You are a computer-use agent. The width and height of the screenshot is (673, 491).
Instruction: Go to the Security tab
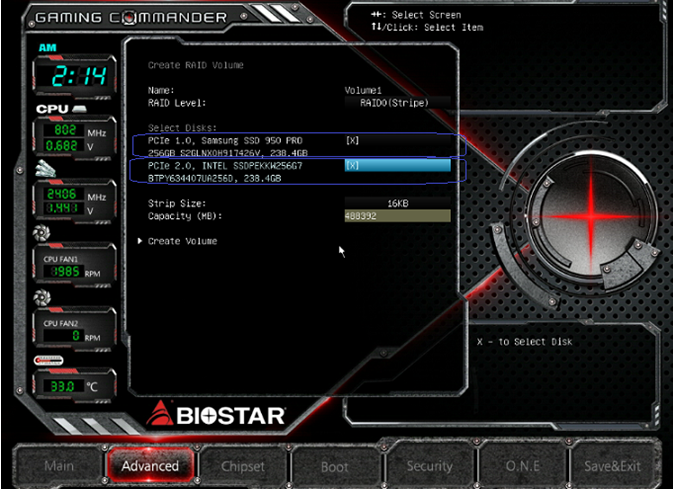430,466
